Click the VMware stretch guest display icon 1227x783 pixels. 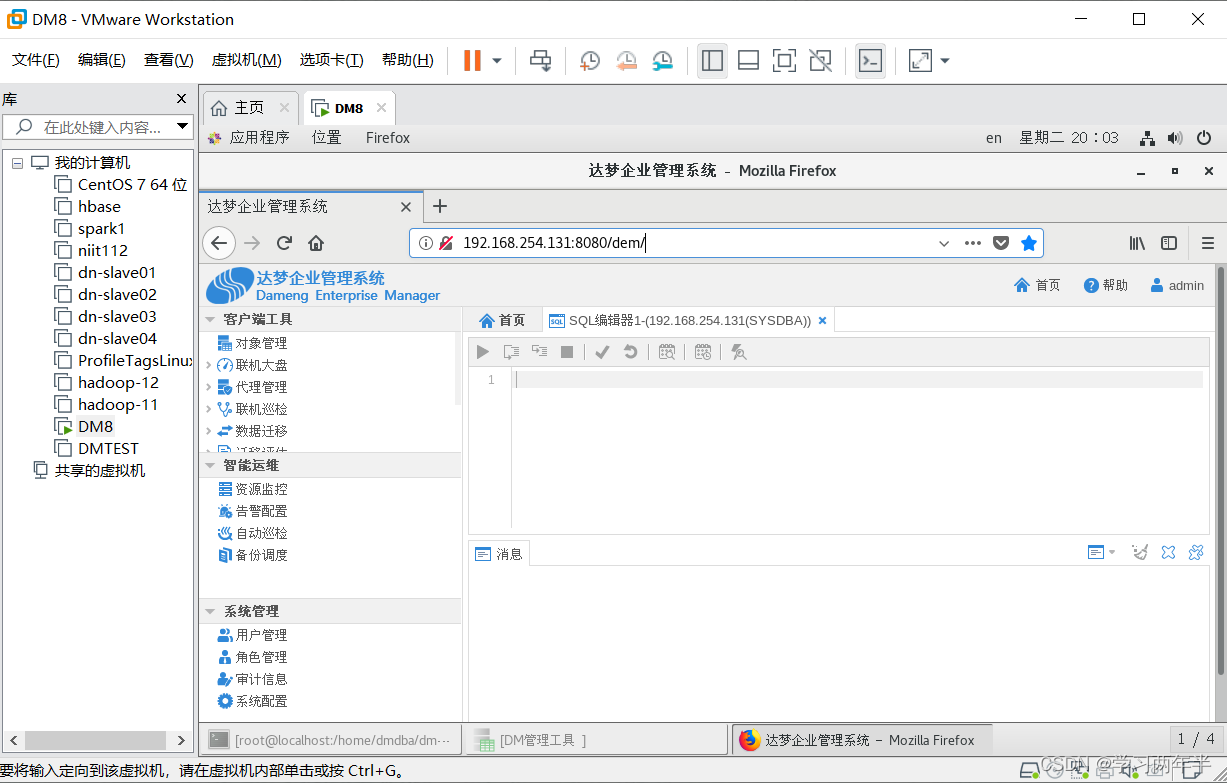click(x=920, y=61)
